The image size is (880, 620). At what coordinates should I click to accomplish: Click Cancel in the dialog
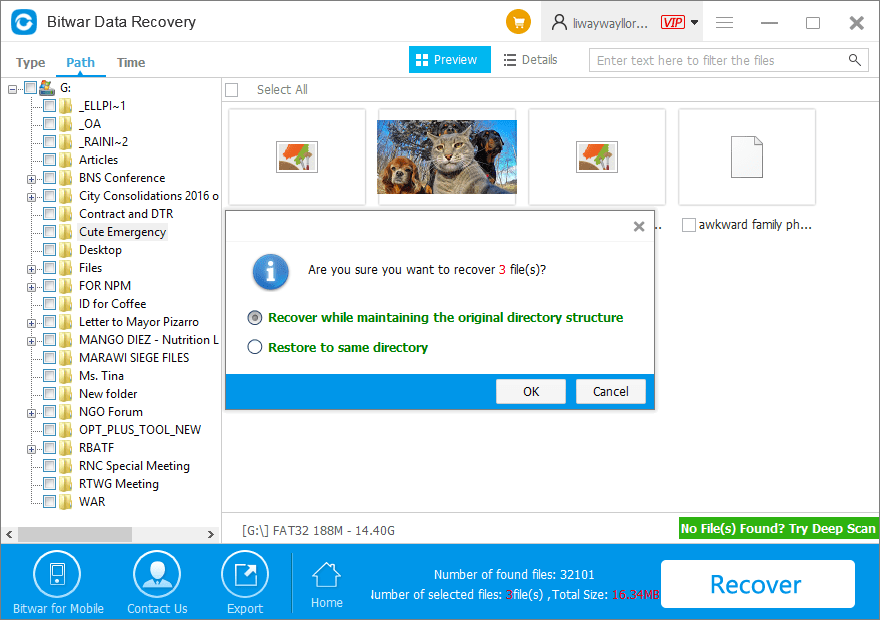point(610,391)
